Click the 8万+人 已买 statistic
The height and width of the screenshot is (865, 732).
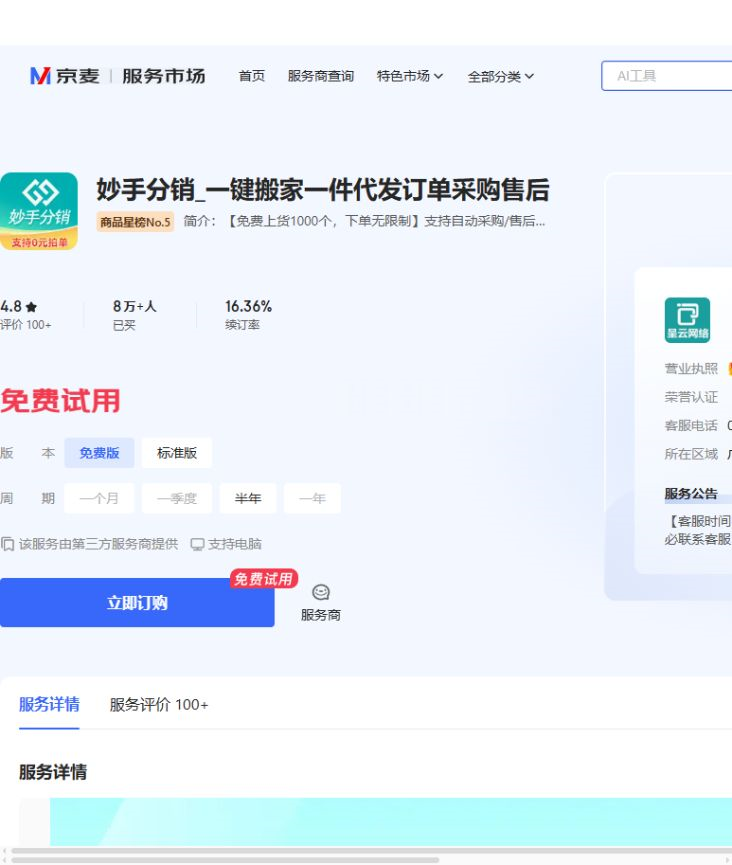point(135,315)
